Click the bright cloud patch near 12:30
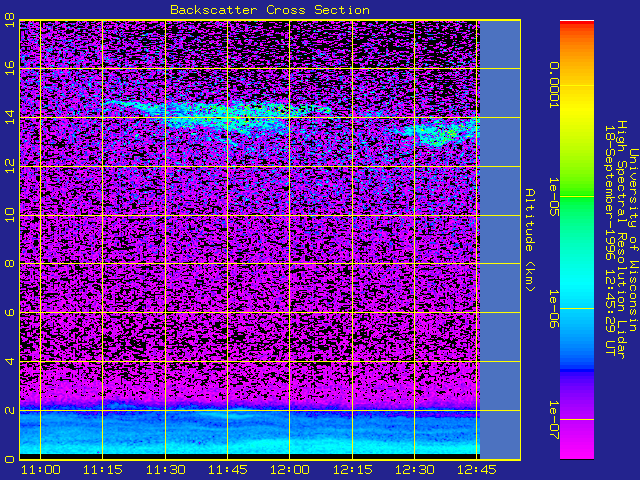The image size is (640, 480). [439, 133]
